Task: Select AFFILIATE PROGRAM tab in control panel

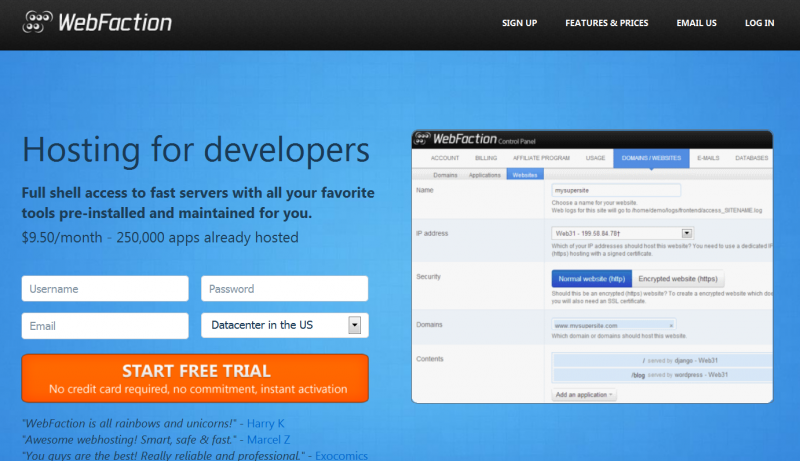Action: pos(541,158)
